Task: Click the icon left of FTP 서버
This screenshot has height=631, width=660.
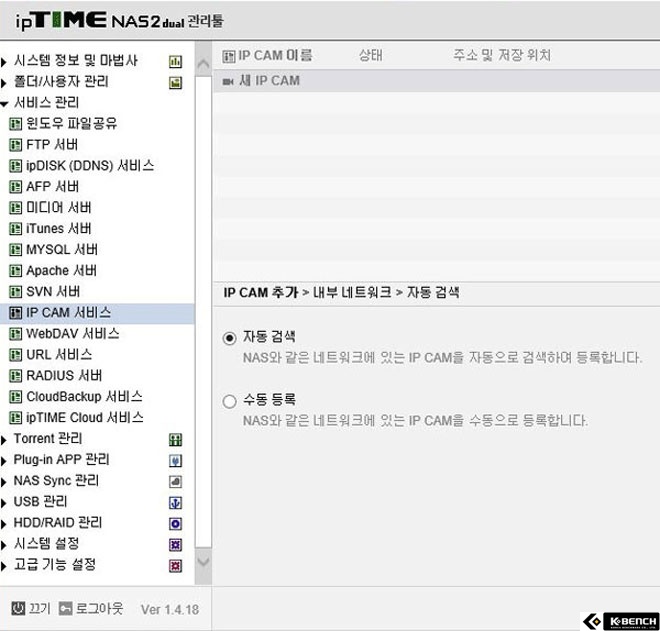Action: [16, 145]
